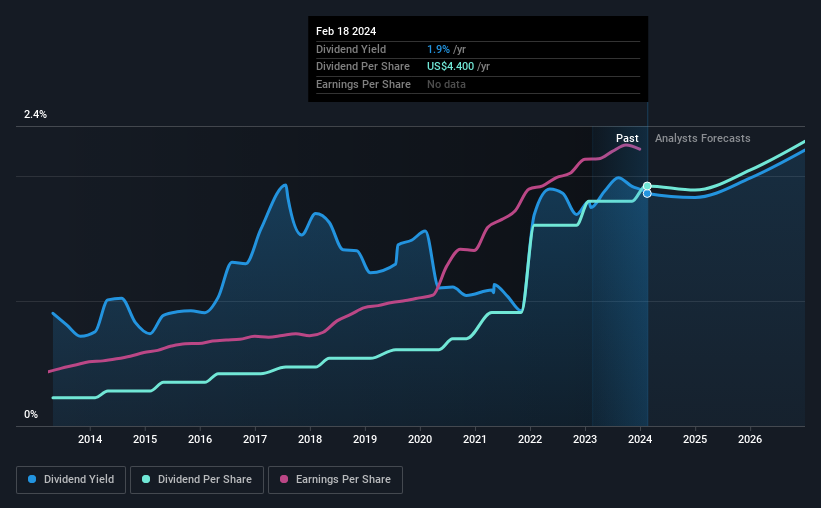Click the 2.4% y-axis label

(35, 114)
